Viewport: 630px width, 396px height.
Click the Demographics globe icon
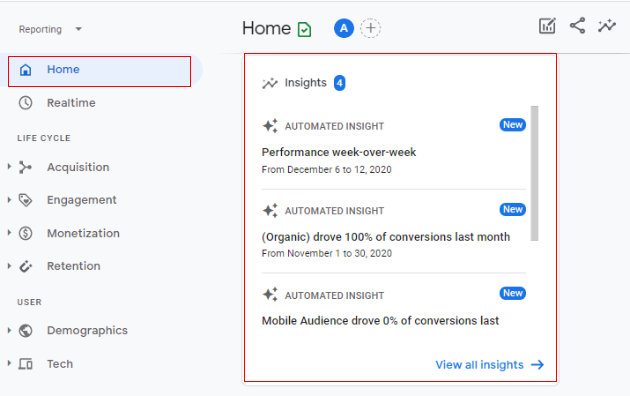(x=25, y=331)
